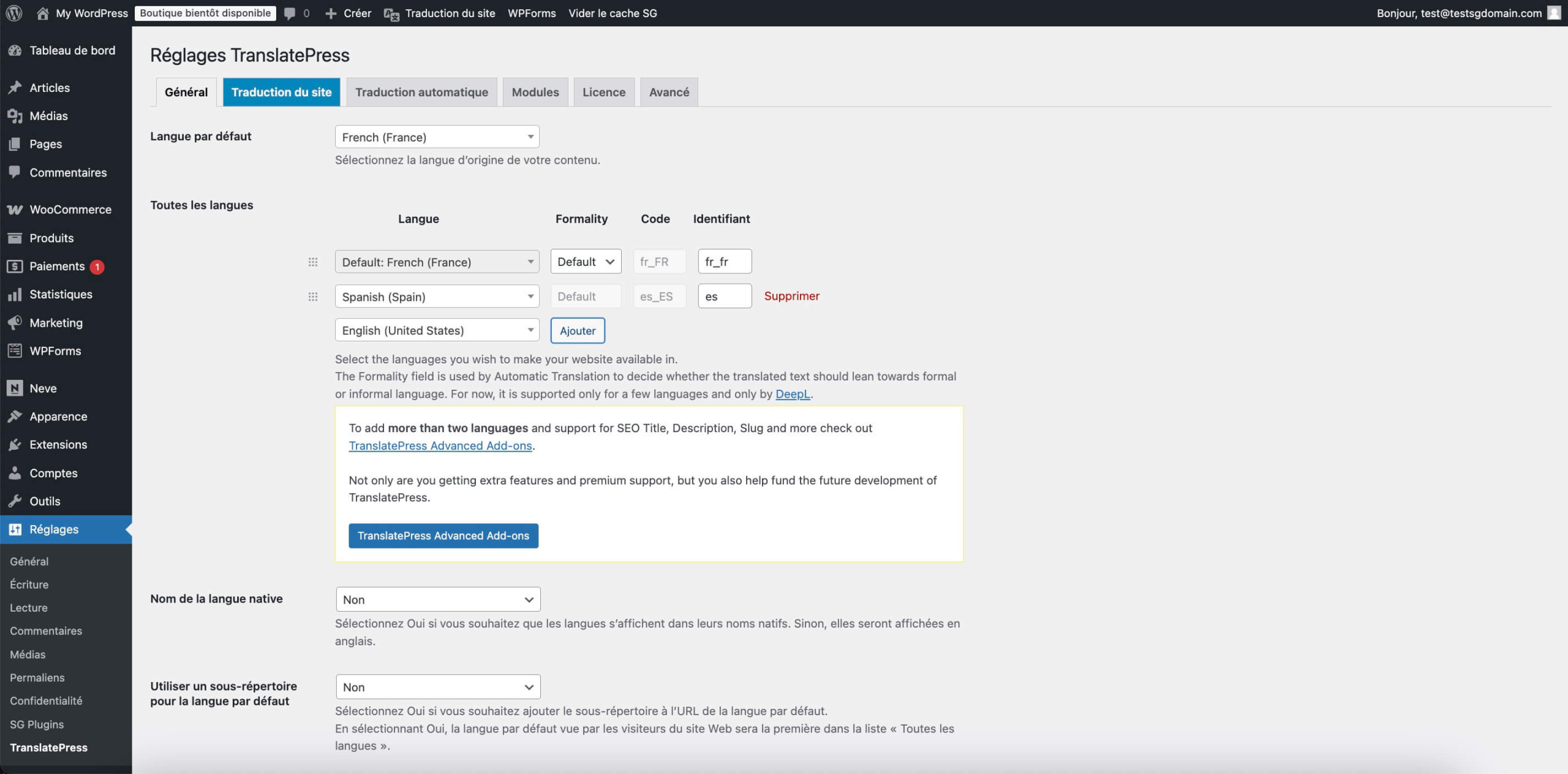The height and width of the screenshot is (774, 1568).
Task: Click the disabled Default formality field for Spanish
Action: click(586, 297)
